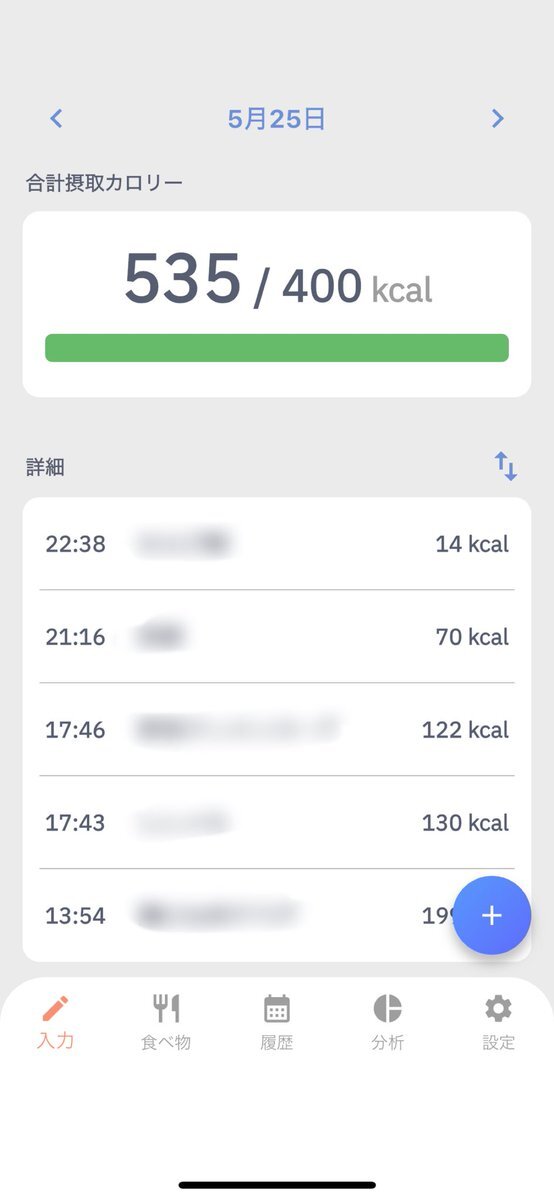Go to previous day with left chevron
The height and width of the screenshot is (1200, 554).
click(x=56, y=119)
